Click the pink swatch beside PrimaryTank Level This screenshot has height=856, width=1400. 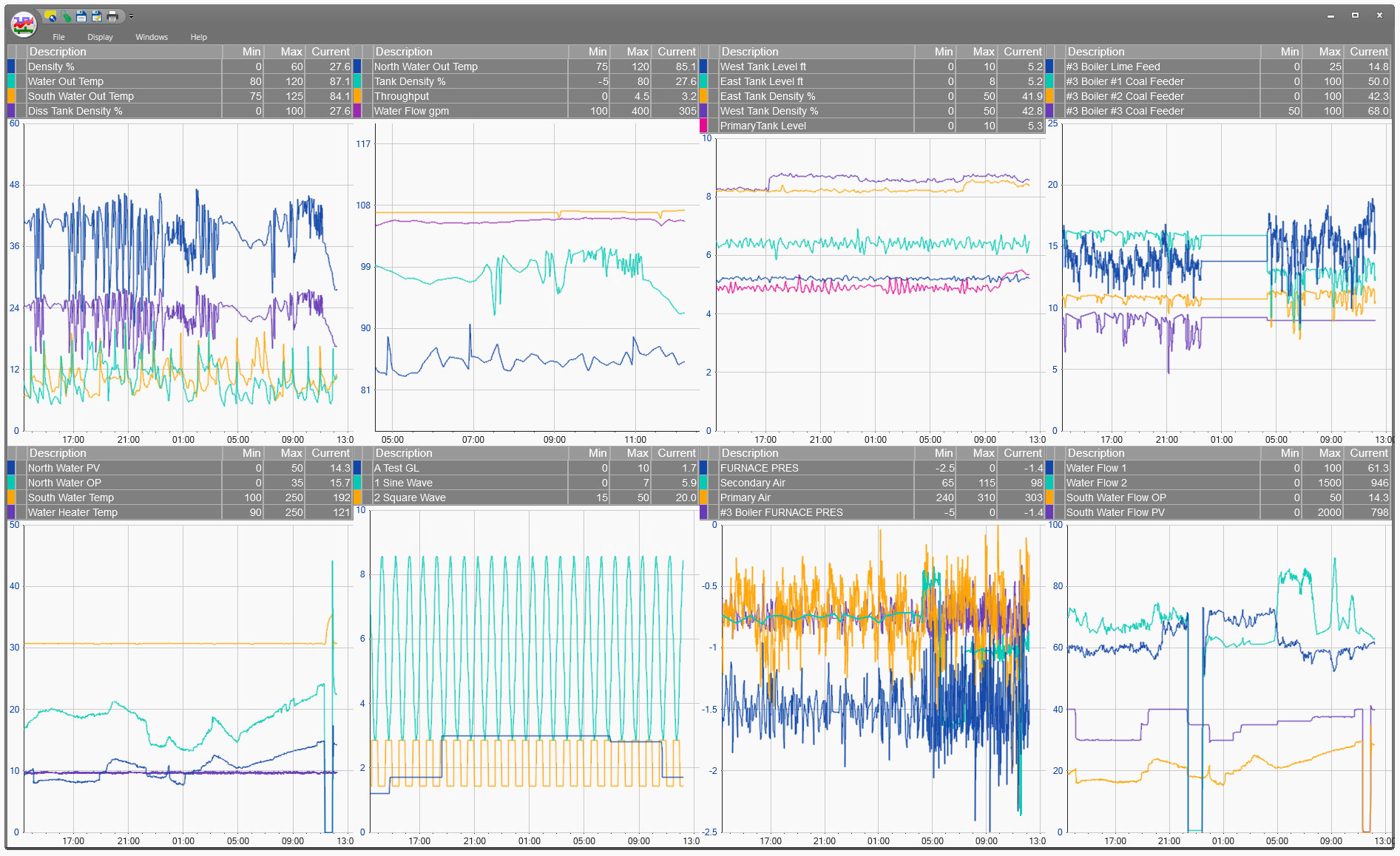point(703,126)
